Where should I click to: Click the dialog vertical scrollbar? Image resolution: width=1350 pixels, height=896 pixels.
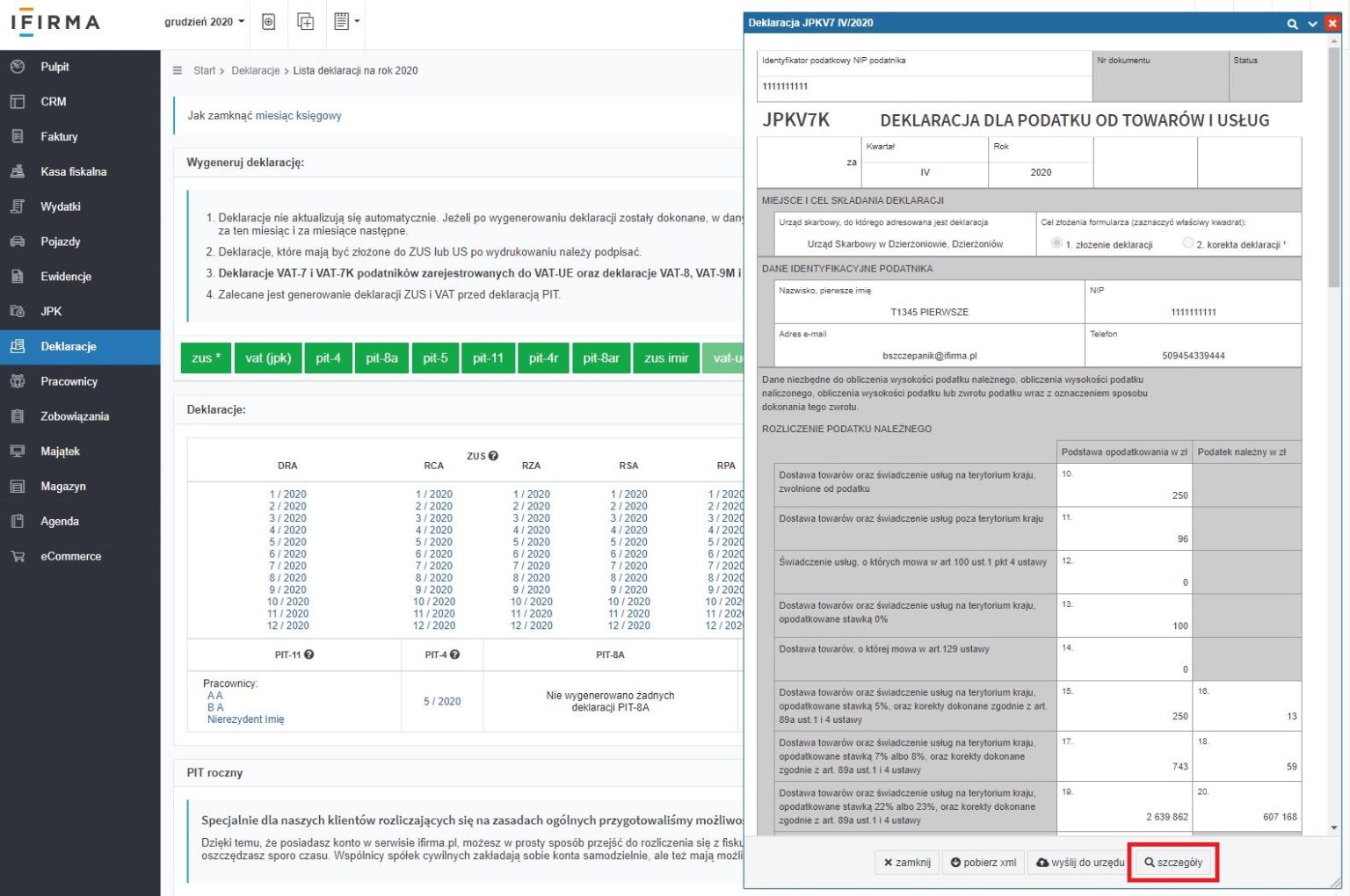(x=1334, y=167)
